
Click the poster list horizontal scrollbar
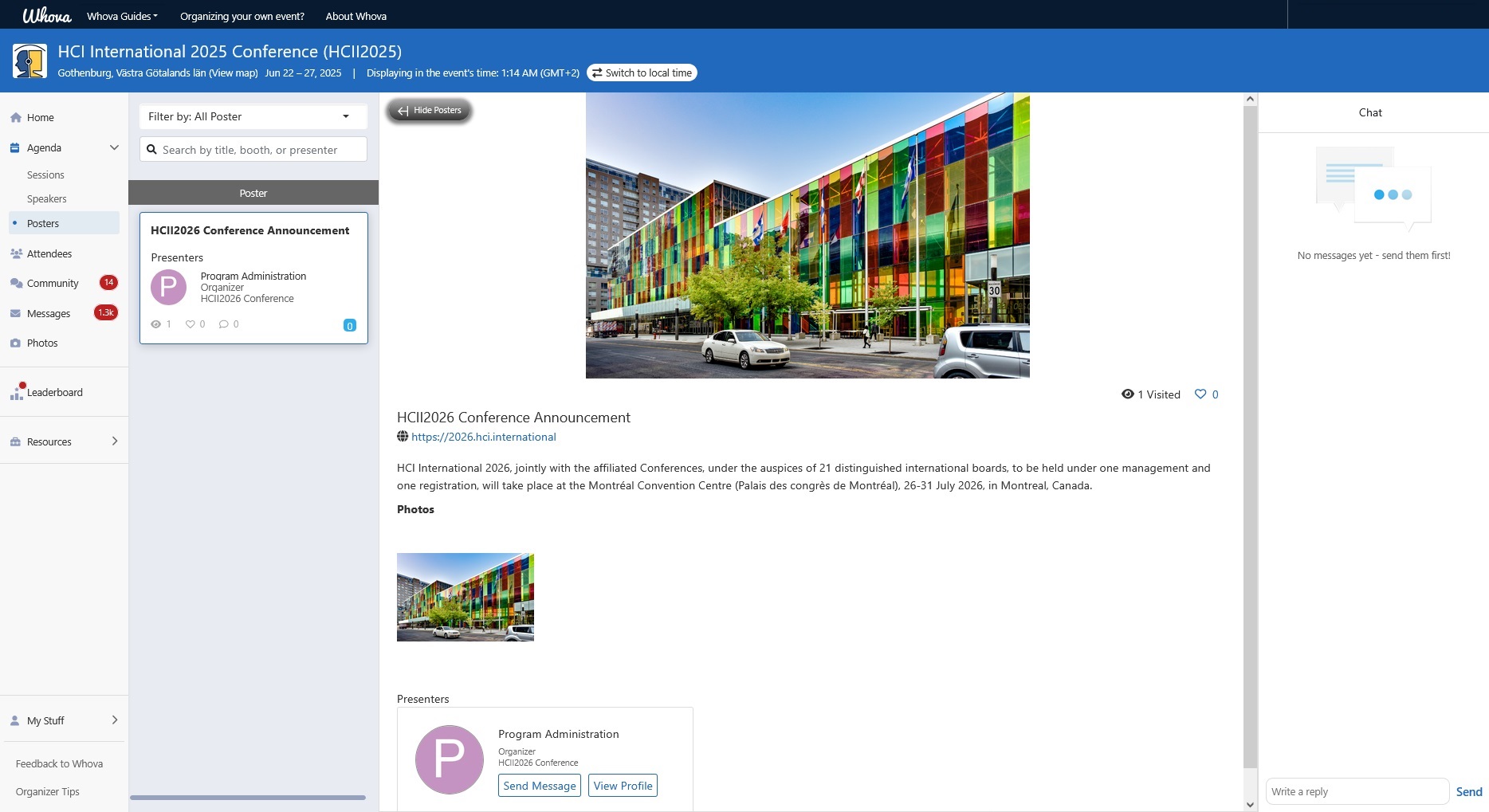point(248,797)
